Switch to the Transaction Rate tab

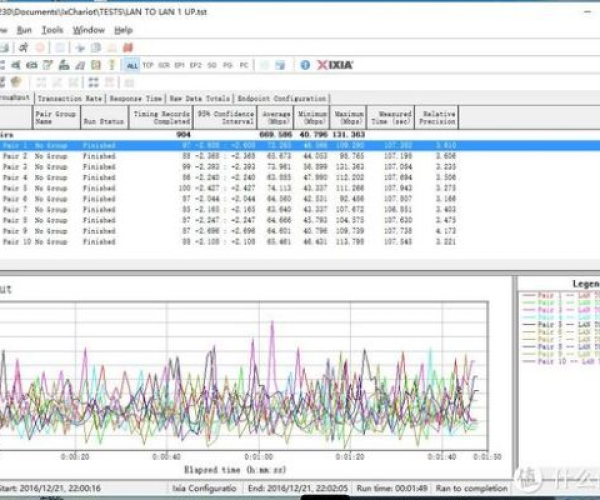[69, 99]
